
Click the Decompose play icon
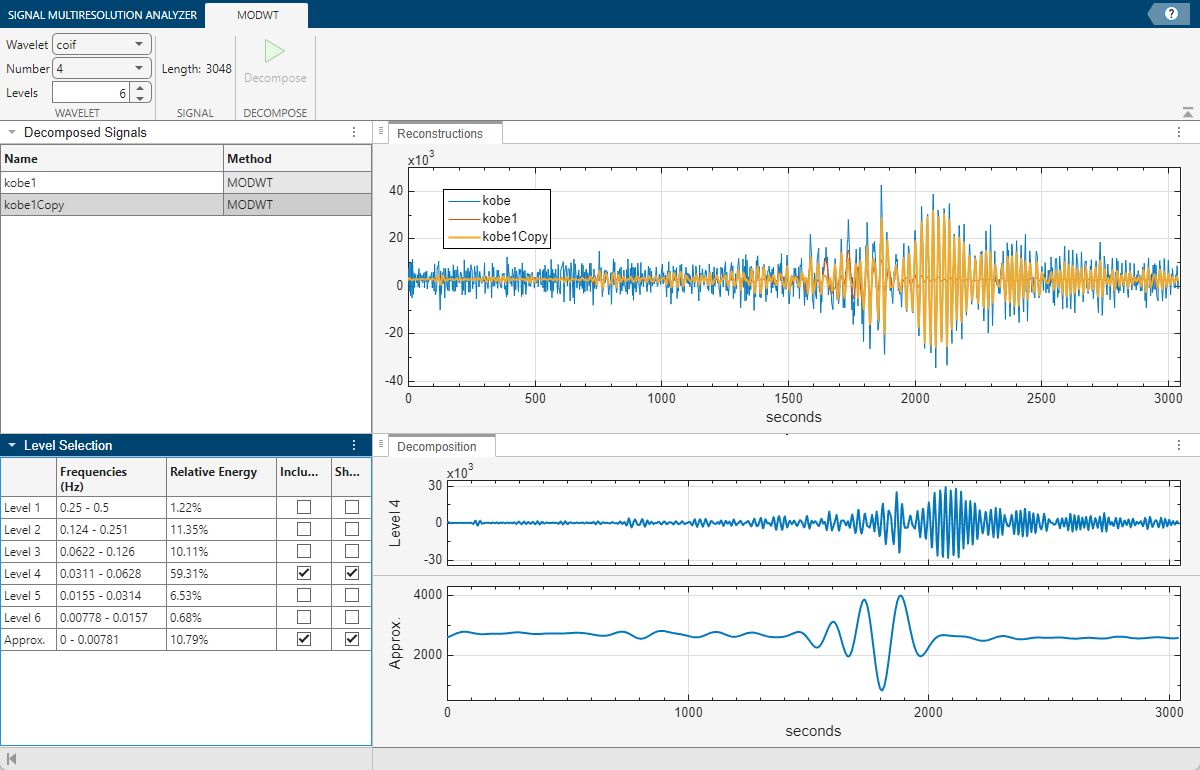point(275,52)
